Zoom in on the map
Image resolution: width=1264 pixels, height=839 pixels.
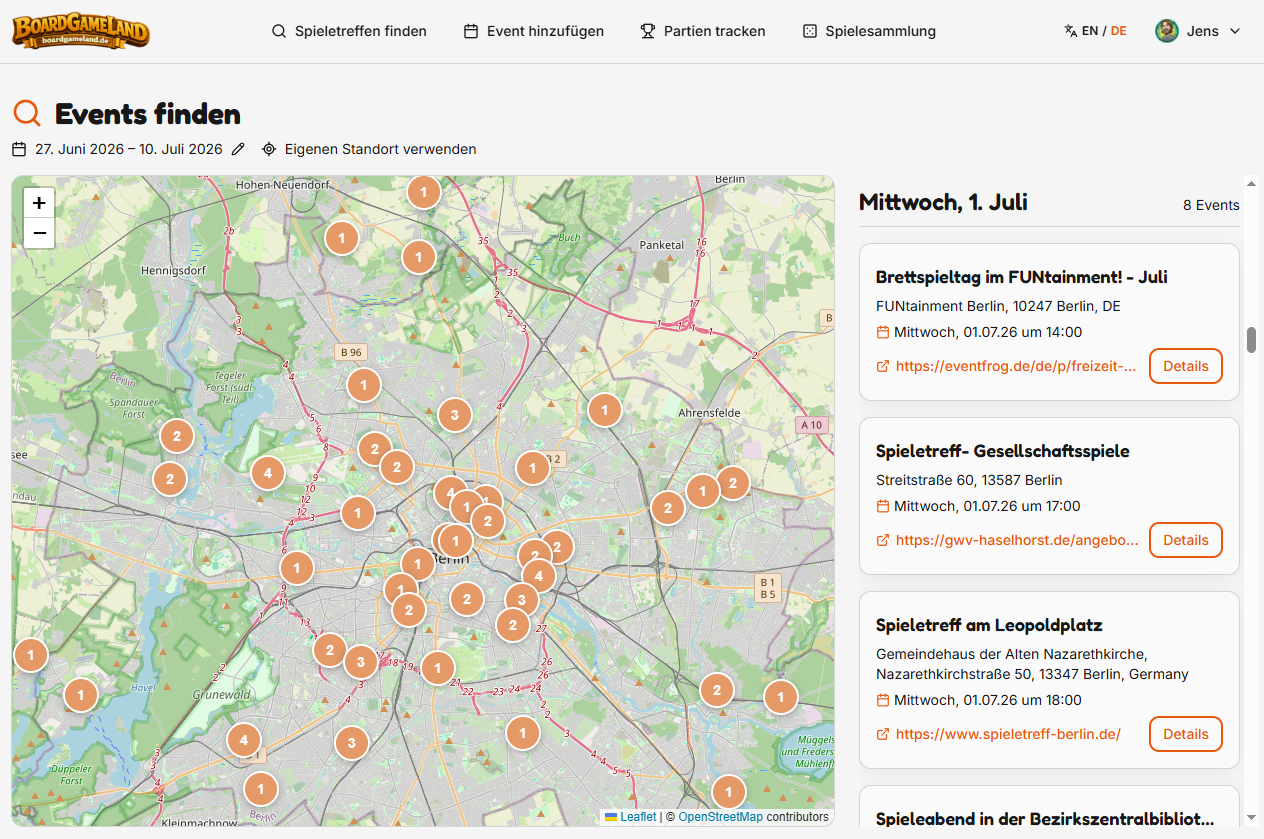[x=39, y=203]
